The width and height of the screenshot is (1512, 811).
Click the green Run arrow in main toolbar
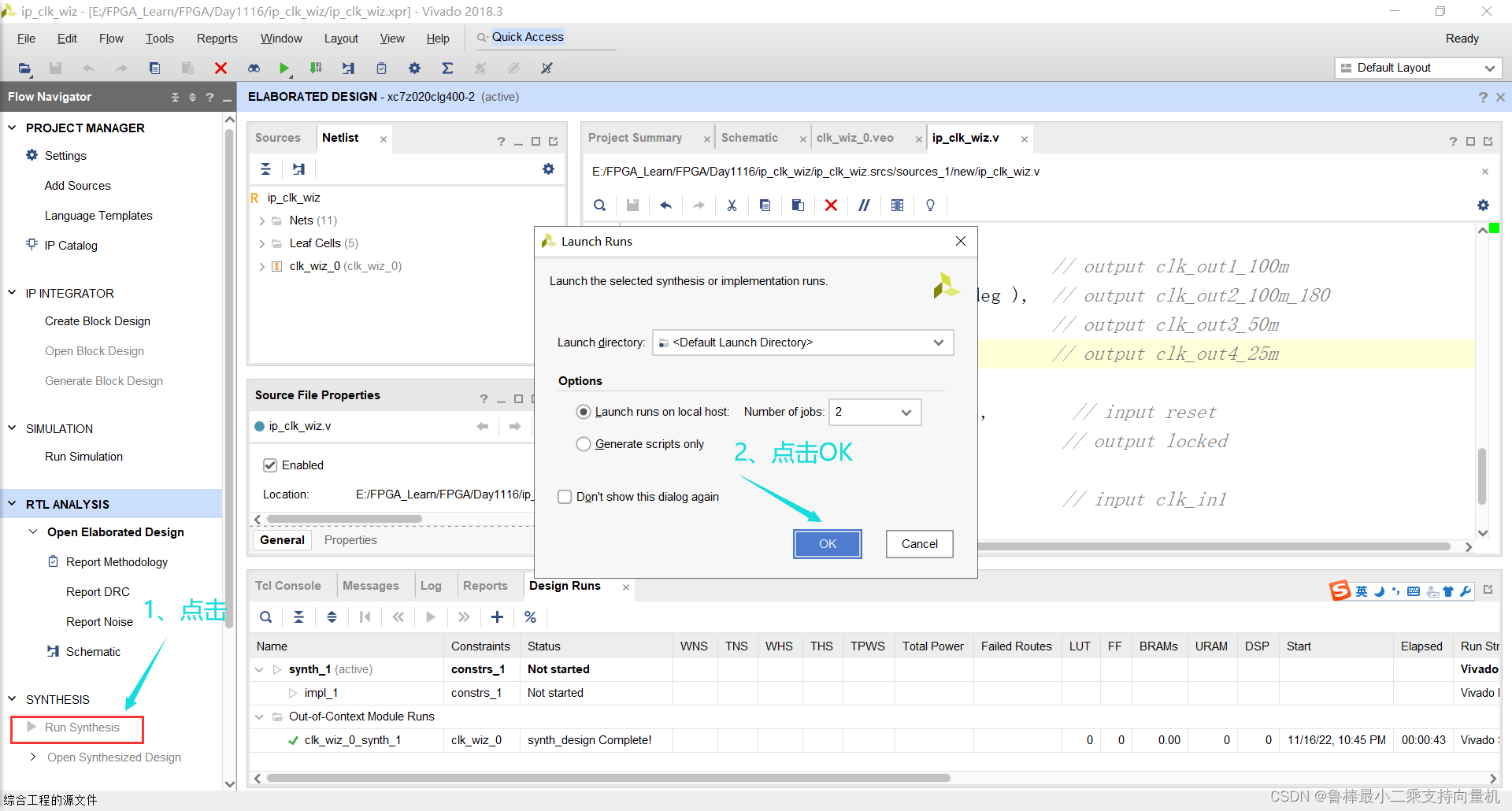pyautogui.click(x=284, y=69)
